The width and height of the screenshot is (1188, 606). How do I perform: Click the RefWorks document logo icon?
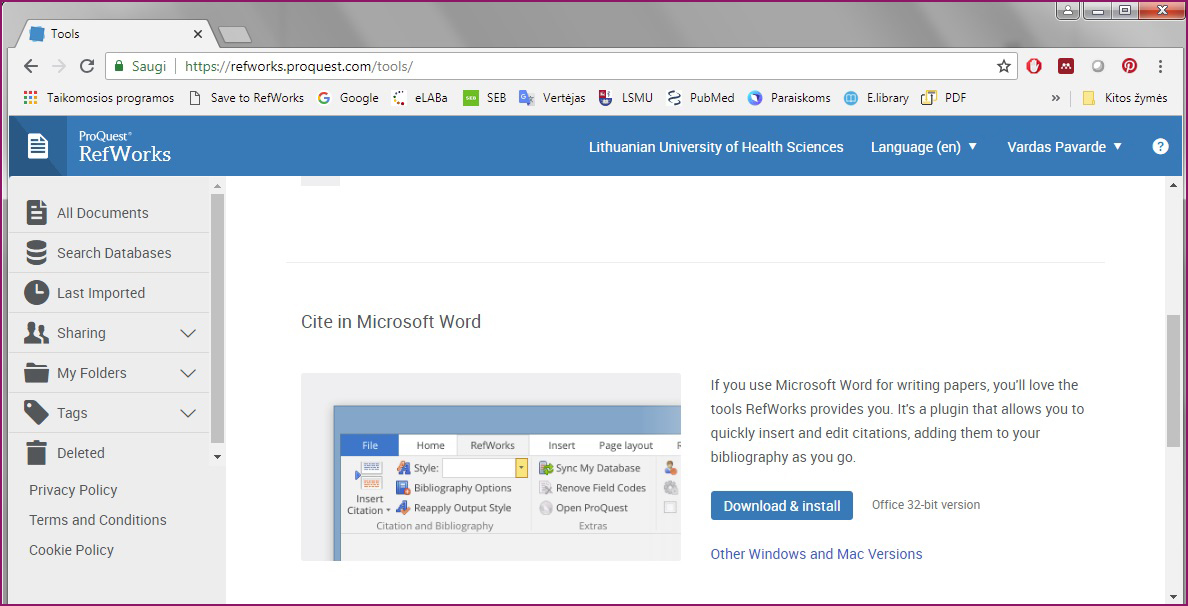pos(38,146)
